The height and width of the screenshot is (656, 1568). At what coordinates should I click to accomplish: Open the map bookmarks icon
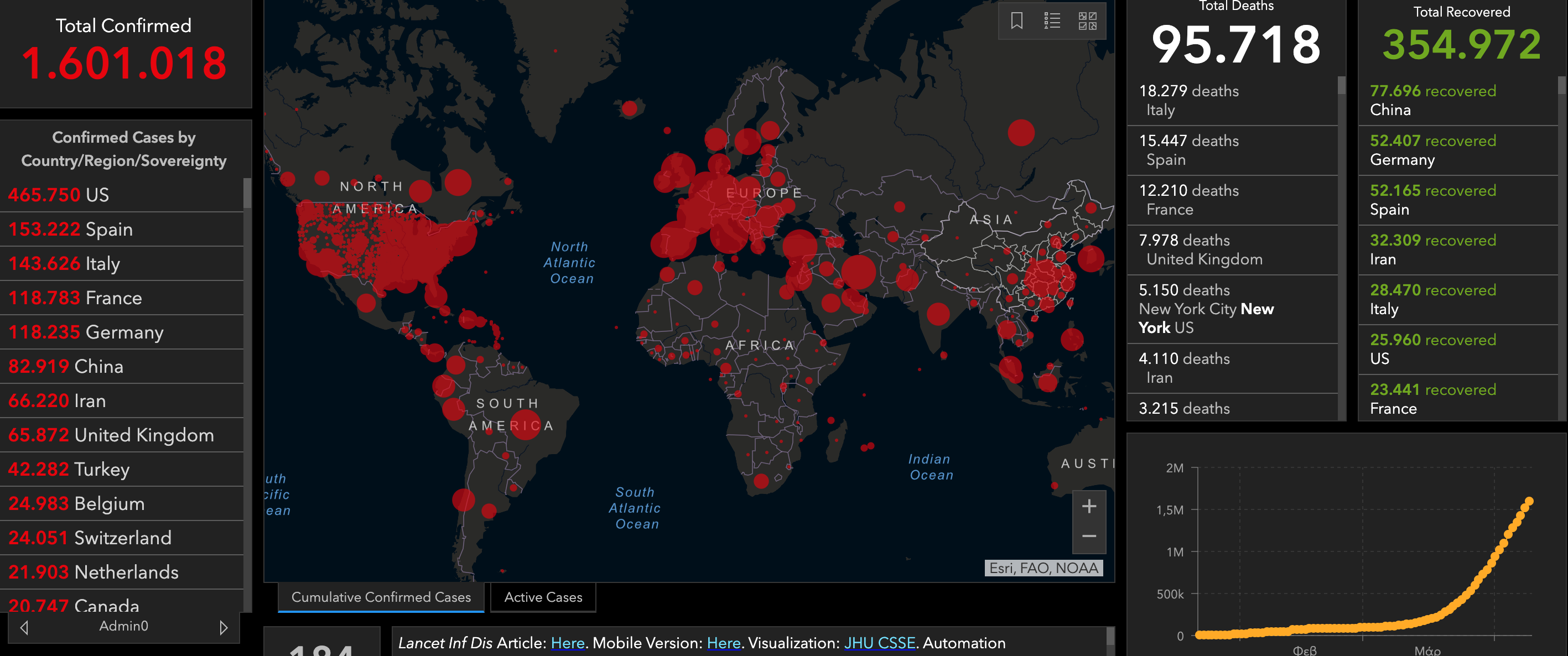pyautogui.click(x=1016, y=20)
